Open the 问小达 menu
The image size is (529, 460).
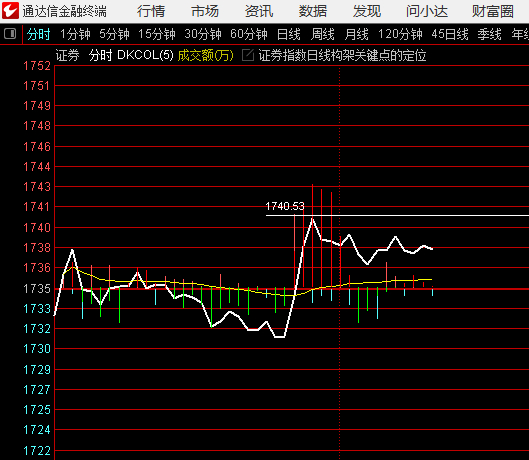pyautogui.click(x=427, y=11)
